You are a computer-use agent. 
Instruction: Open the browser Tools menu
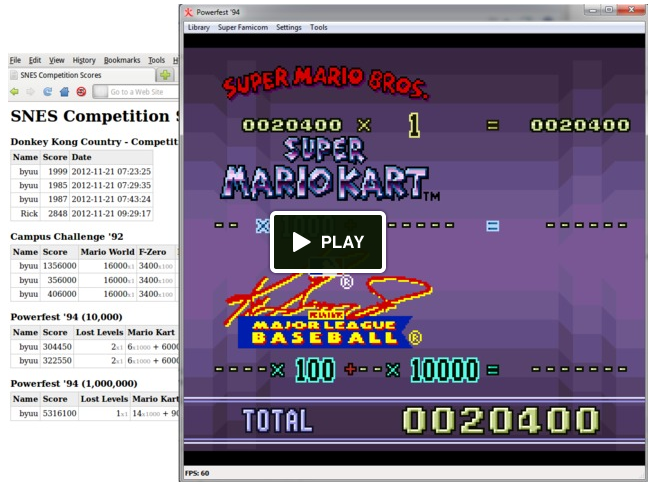point(156,60)
